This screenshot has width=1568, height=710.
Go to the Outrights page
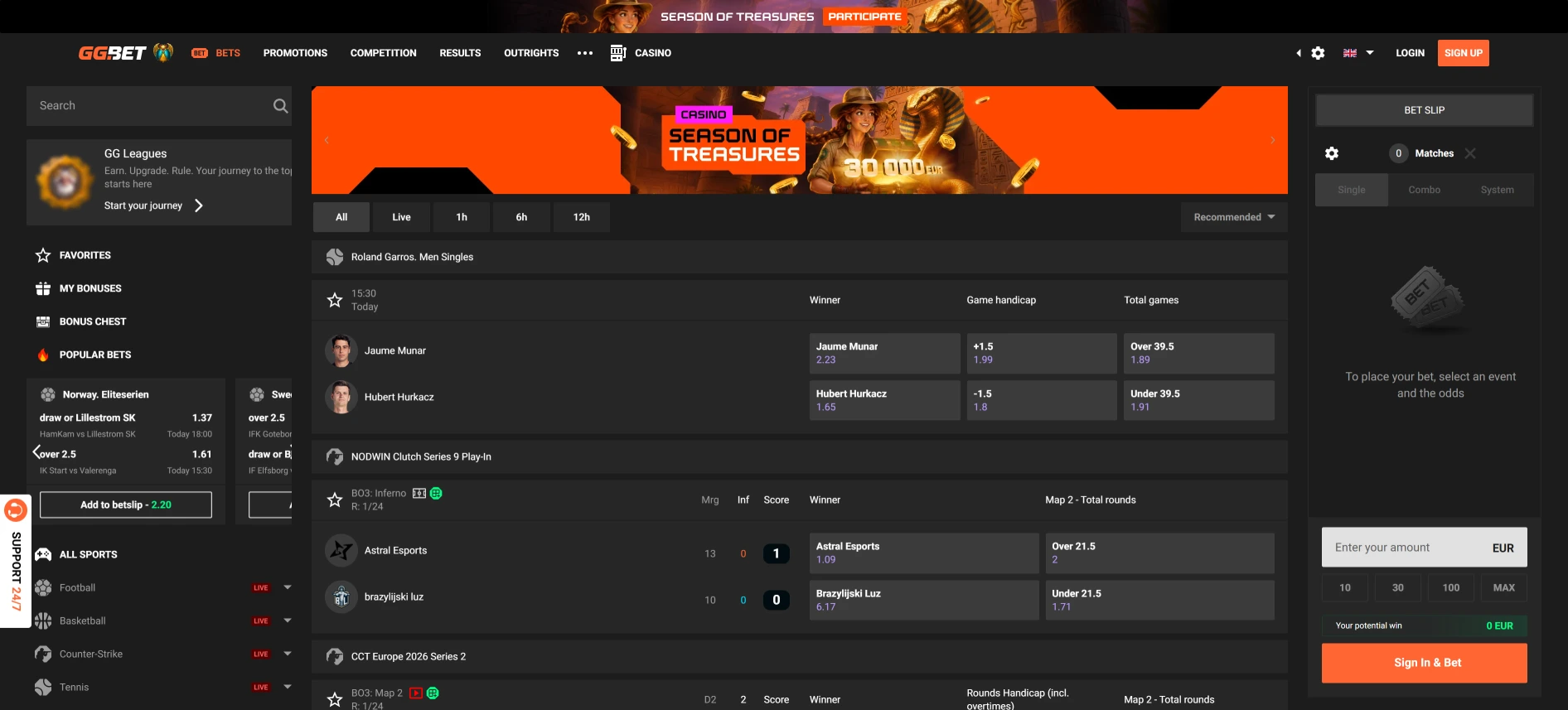pos(531,53)
